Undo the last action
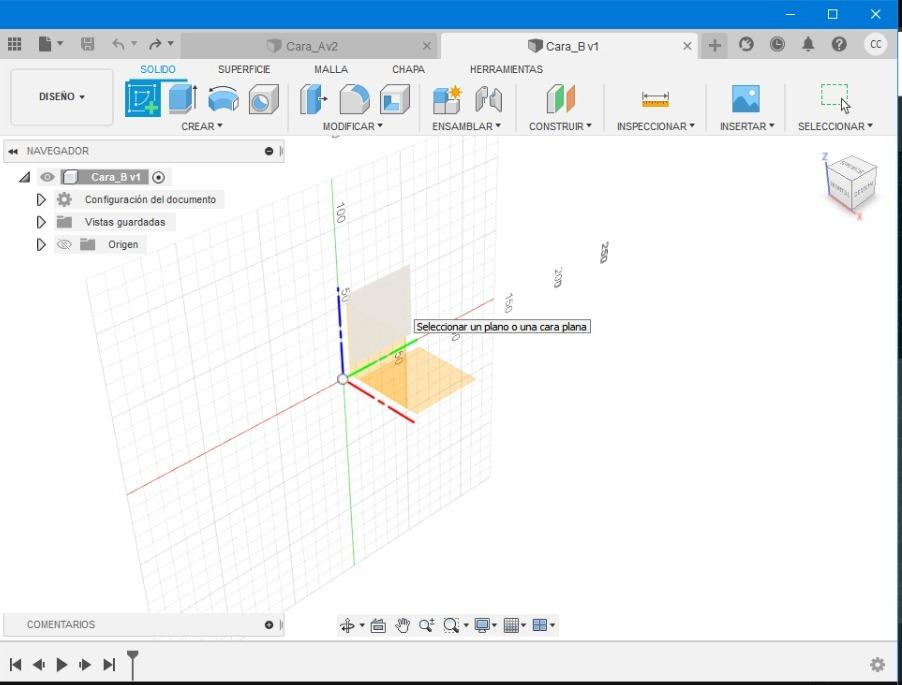 point(119,44)
